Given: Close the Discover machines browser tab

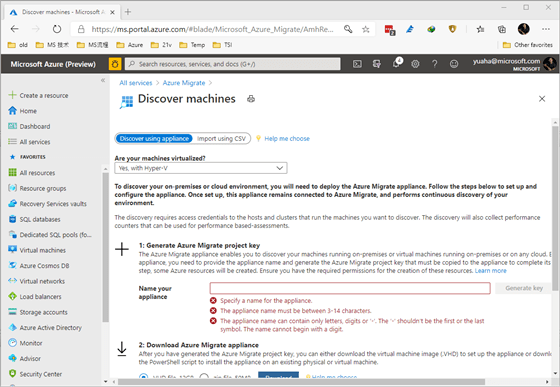Looking at the screenshot, I should [x=112, y=12].
